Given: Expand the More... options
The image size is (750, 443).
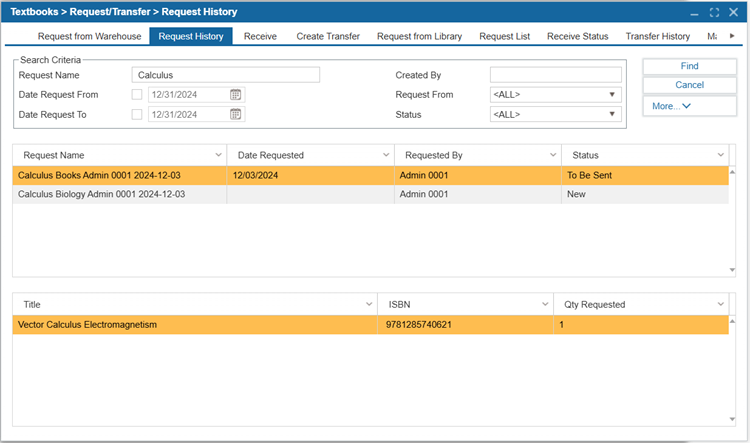Looking at the screenshot, I should [689, 106].
